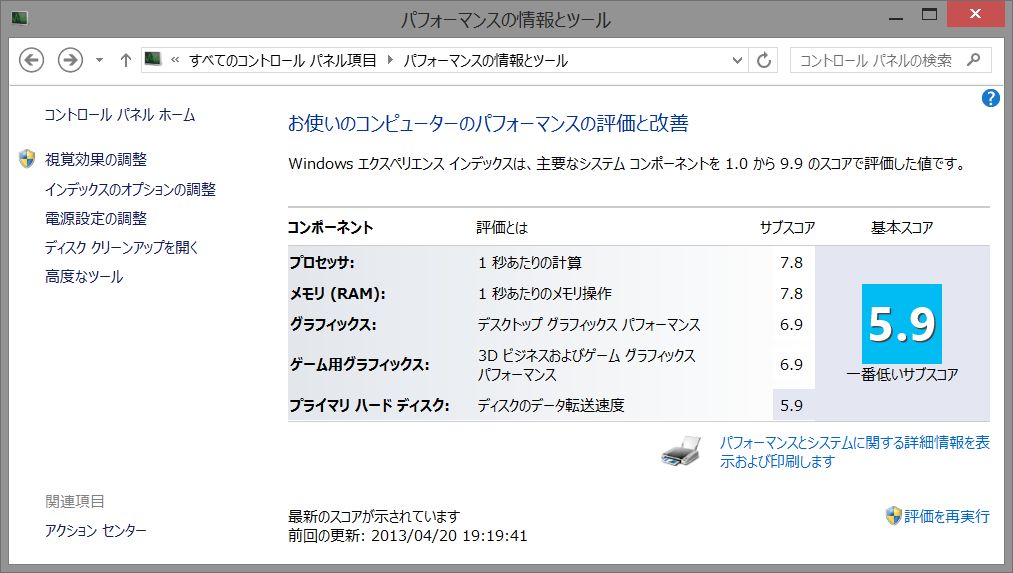Click the processor subscore 7.8
This screenshot has height=573, width=1013.
791,263
